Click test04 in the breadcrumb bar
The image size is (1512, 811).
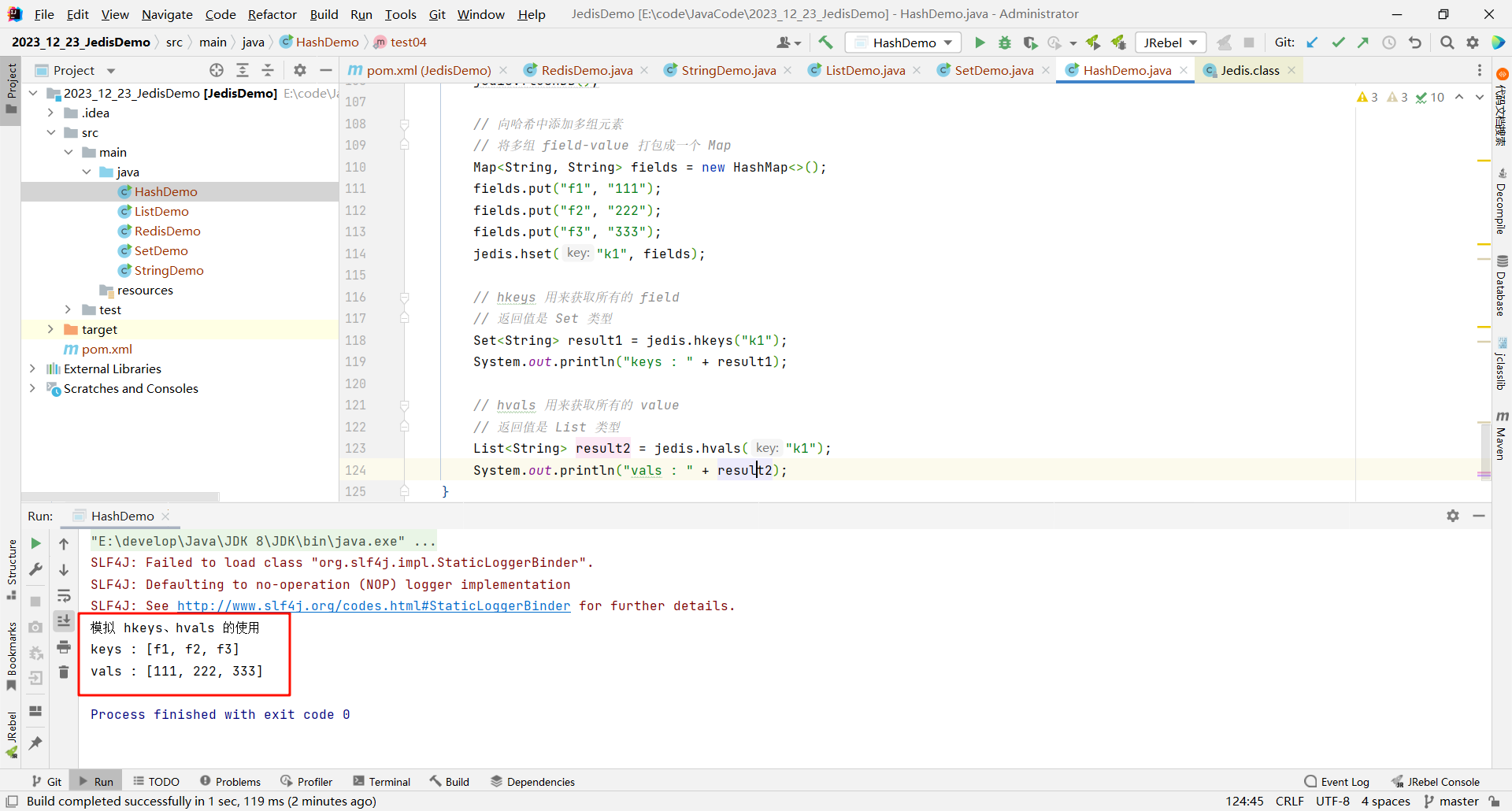pos(400,43)
